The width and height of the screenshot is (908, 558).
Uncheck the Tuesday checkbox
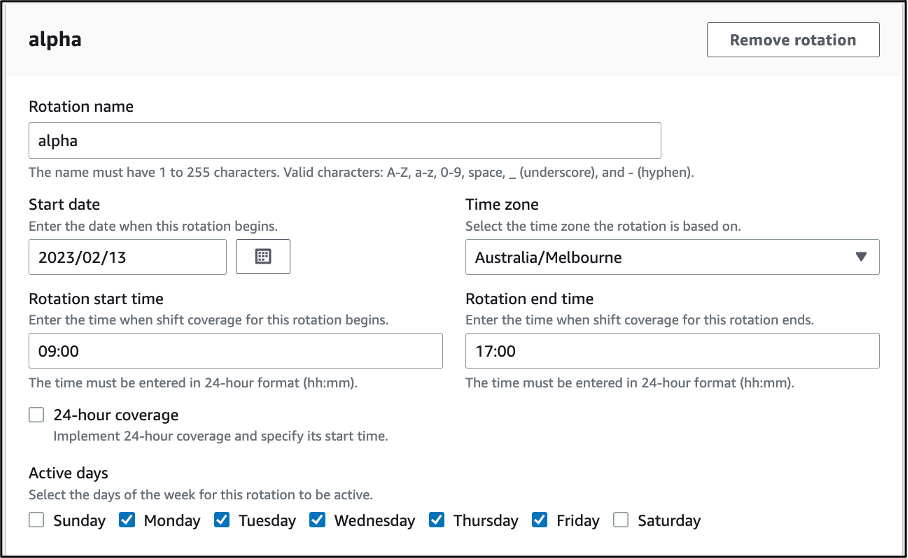coord(222,520)
